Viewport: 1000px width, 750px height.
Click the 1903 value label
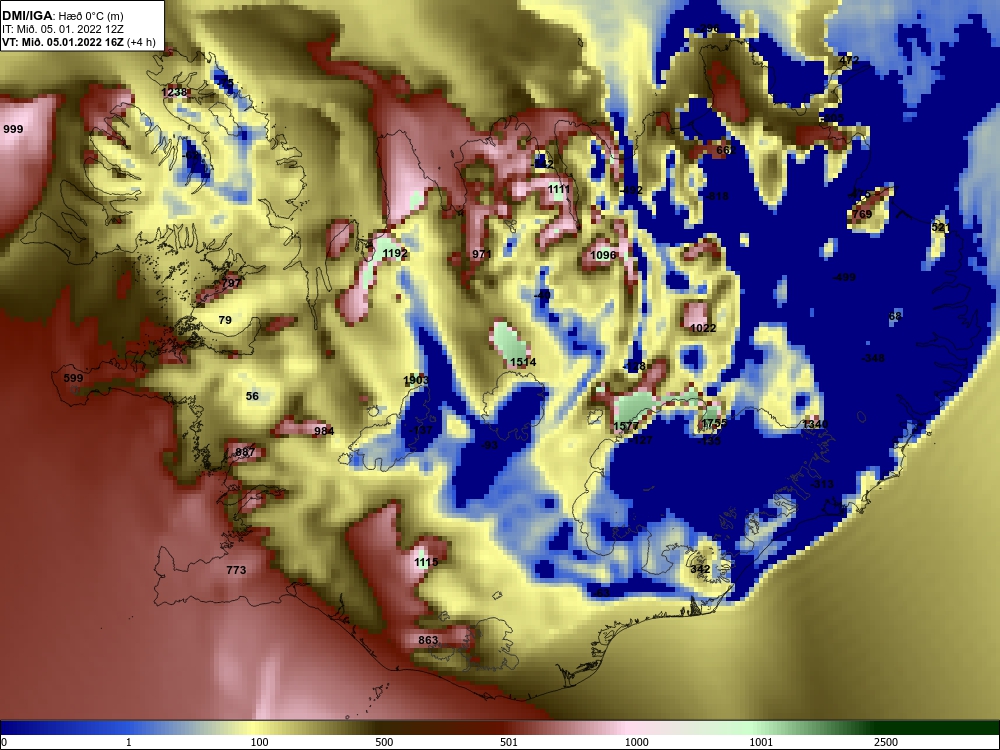[416, 381]
